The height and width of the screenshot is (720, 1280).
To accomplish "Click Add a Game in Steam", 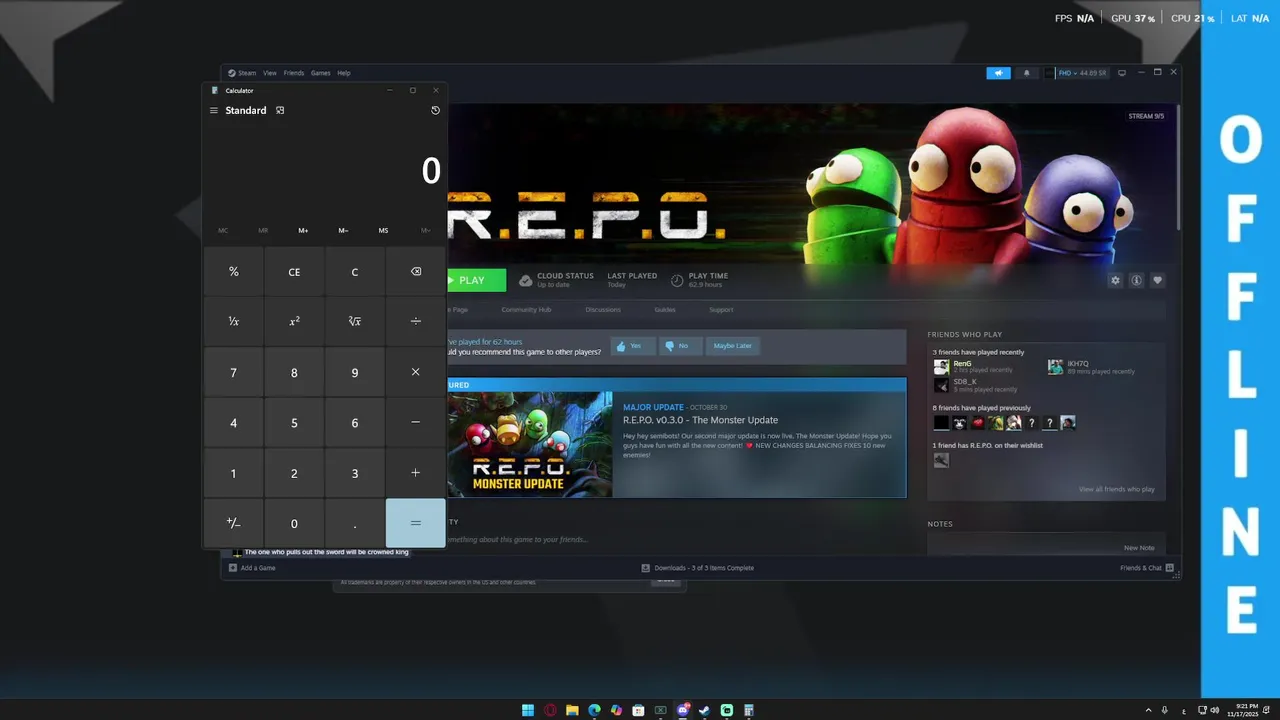I will 252,568.
